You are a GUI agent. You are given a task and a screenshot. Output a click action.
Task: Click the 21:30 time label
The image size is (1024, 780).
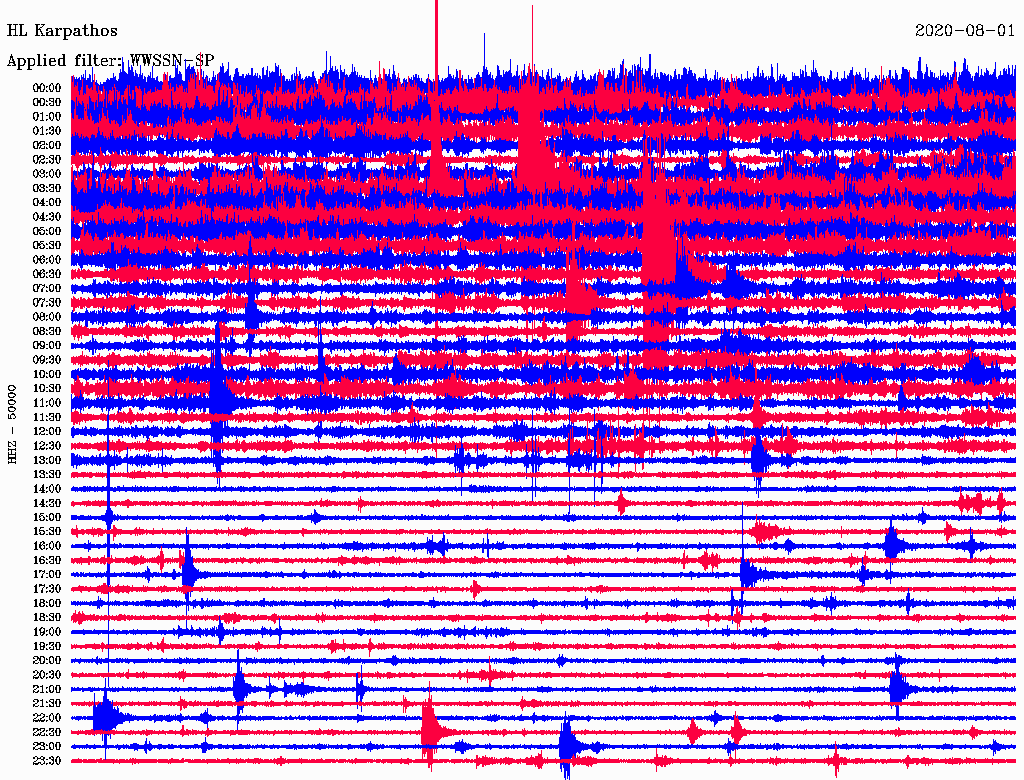coord(47,704)
